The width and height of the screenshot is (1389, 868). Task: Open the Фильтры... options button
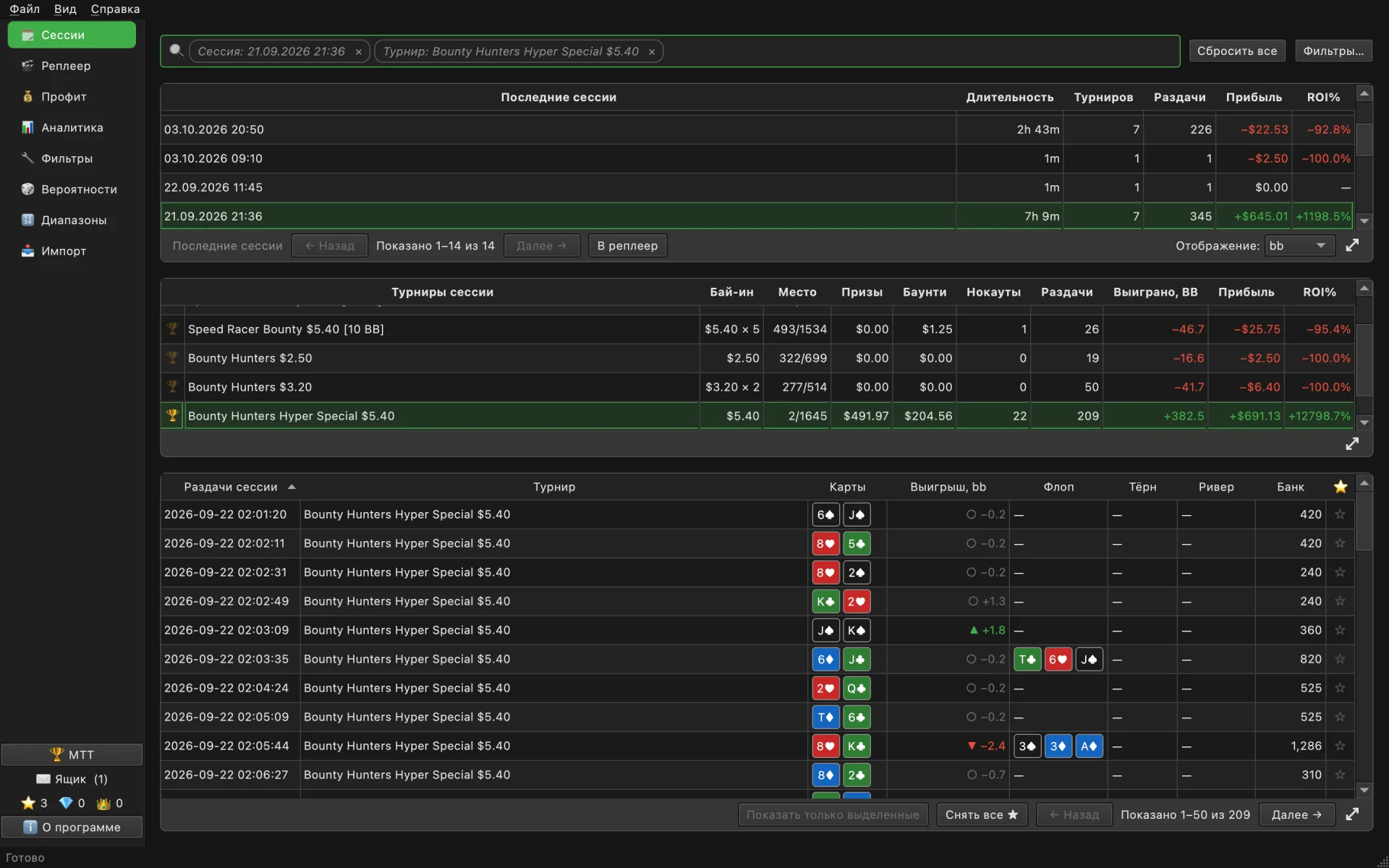1333,51
